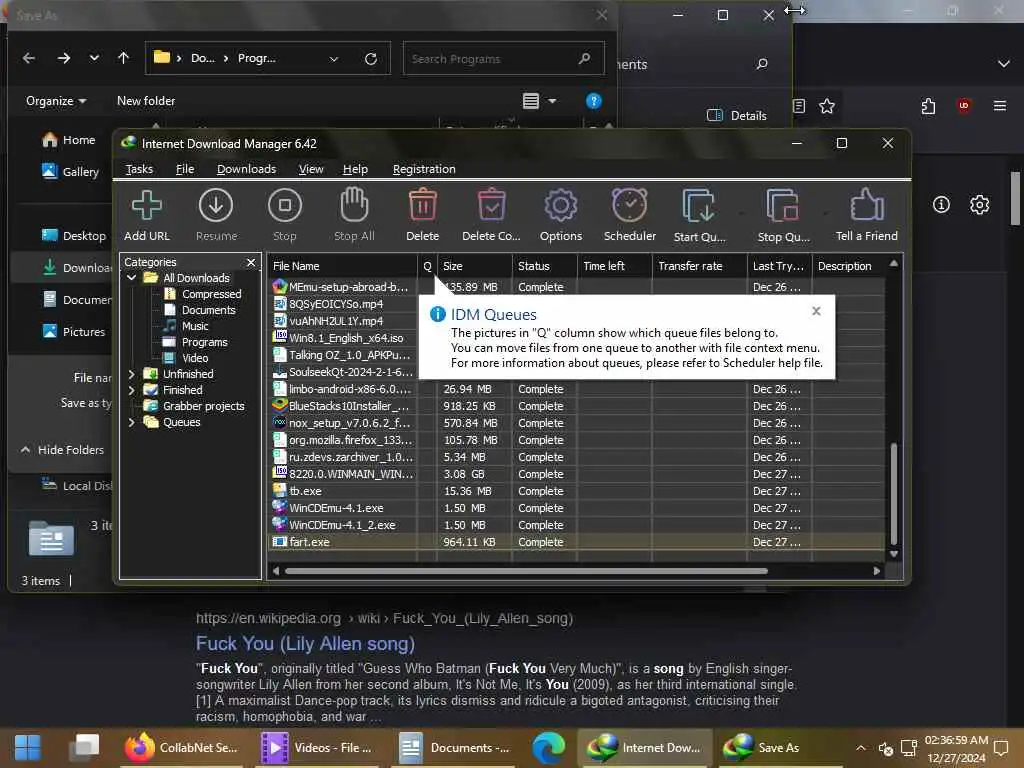The width and height of the screenshot is (1024, 768).
Task: Expand the Unfinished category
Action: [131, 374]
